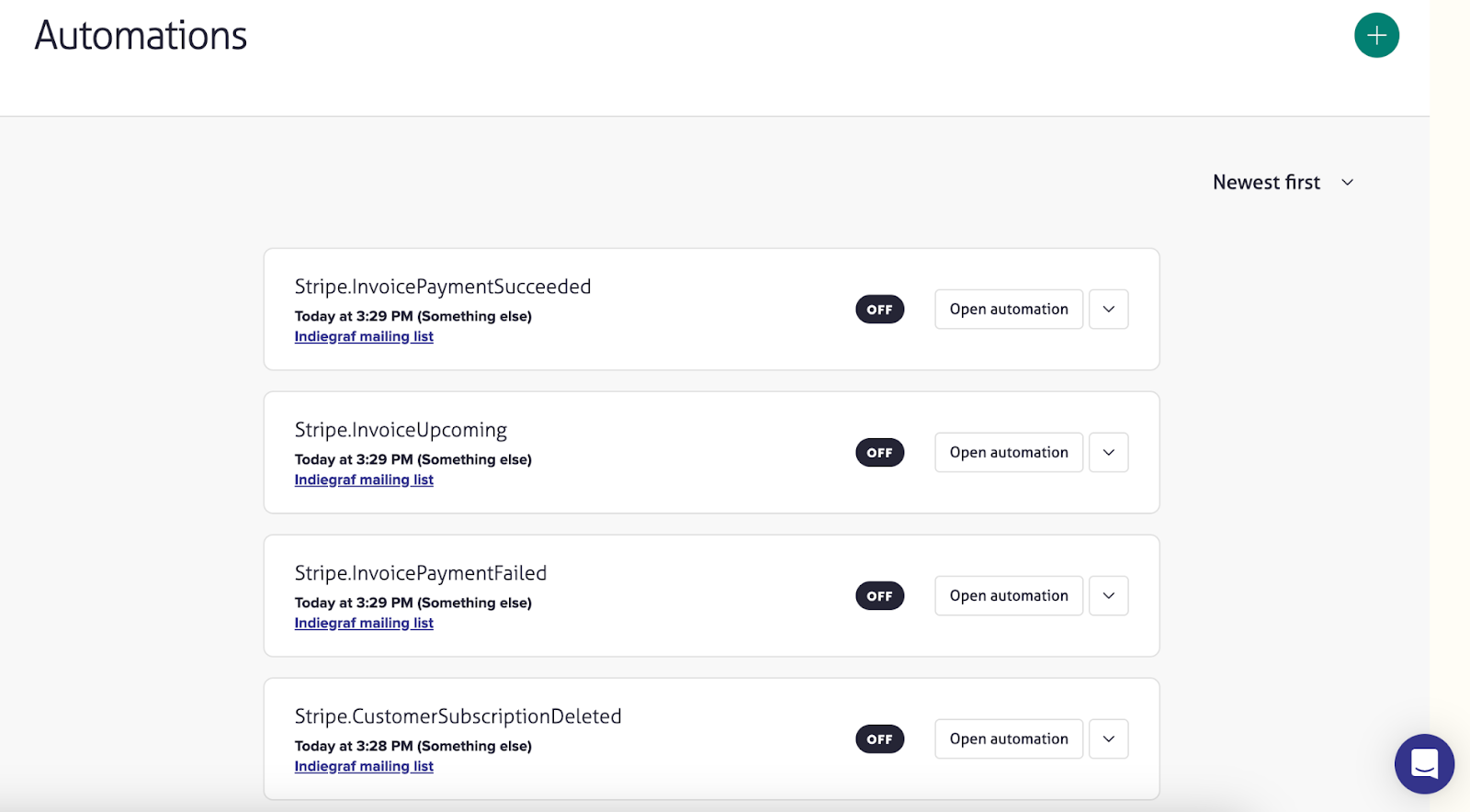Follow Indiegraf mailing list link under InvoicePaymentSucceeded
Image resolution: width=1470 pixels, height=812 pixels.
point(364,337)
